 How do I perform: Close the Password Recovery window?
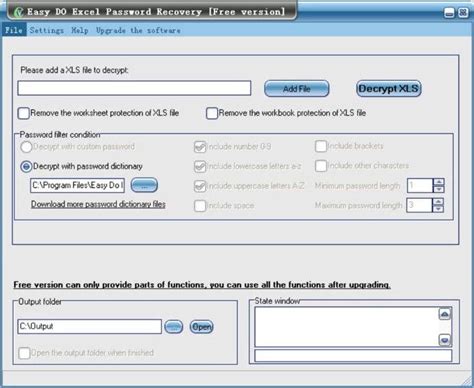point(463,13)
